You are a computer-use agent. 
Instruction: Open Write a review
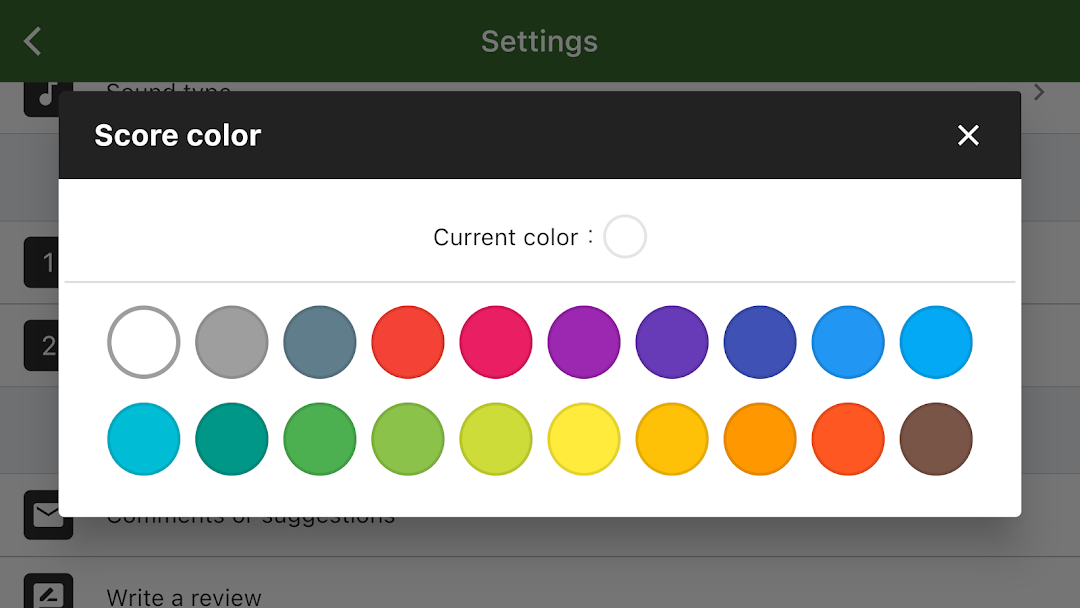click(184, 597)
